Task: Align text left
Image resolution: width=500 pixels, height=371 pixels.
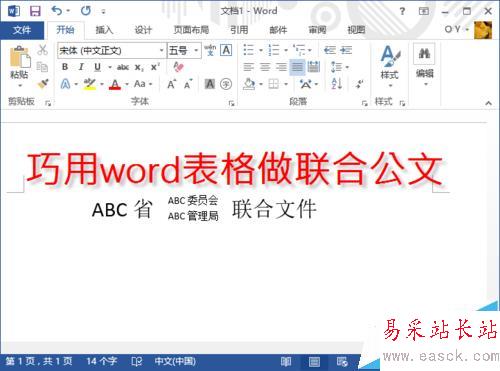Action: (249, 67)
